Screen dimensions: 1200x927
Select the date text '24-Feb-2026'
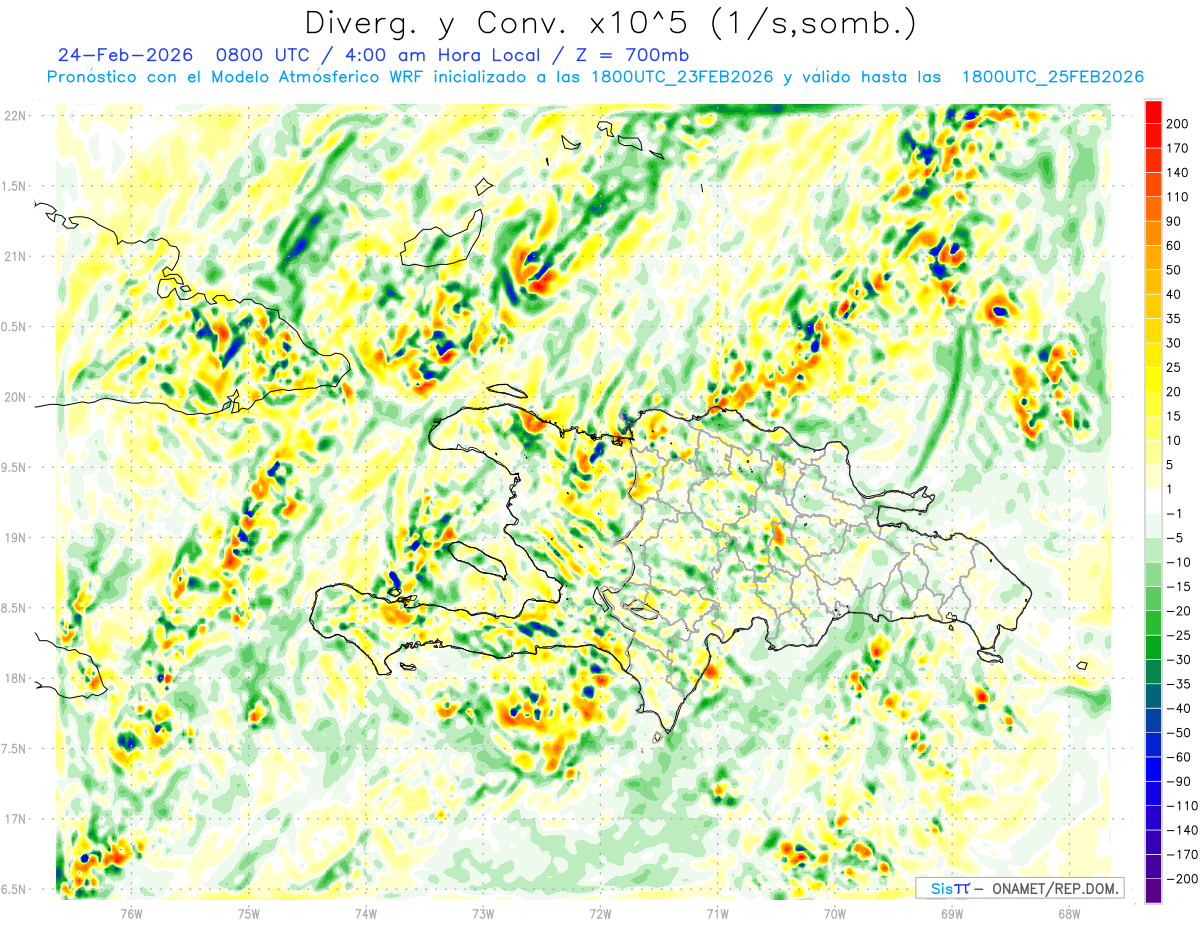click(x=126, y=54)
